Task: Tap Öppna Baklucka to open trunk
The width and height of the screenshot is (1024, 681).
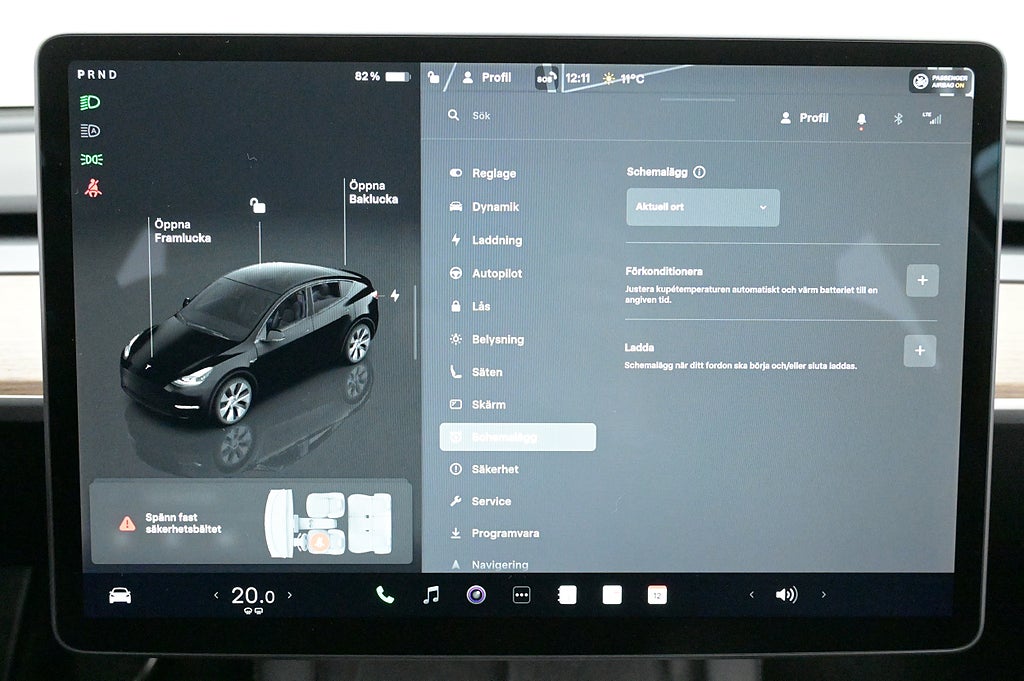Action: coord(373,192)
